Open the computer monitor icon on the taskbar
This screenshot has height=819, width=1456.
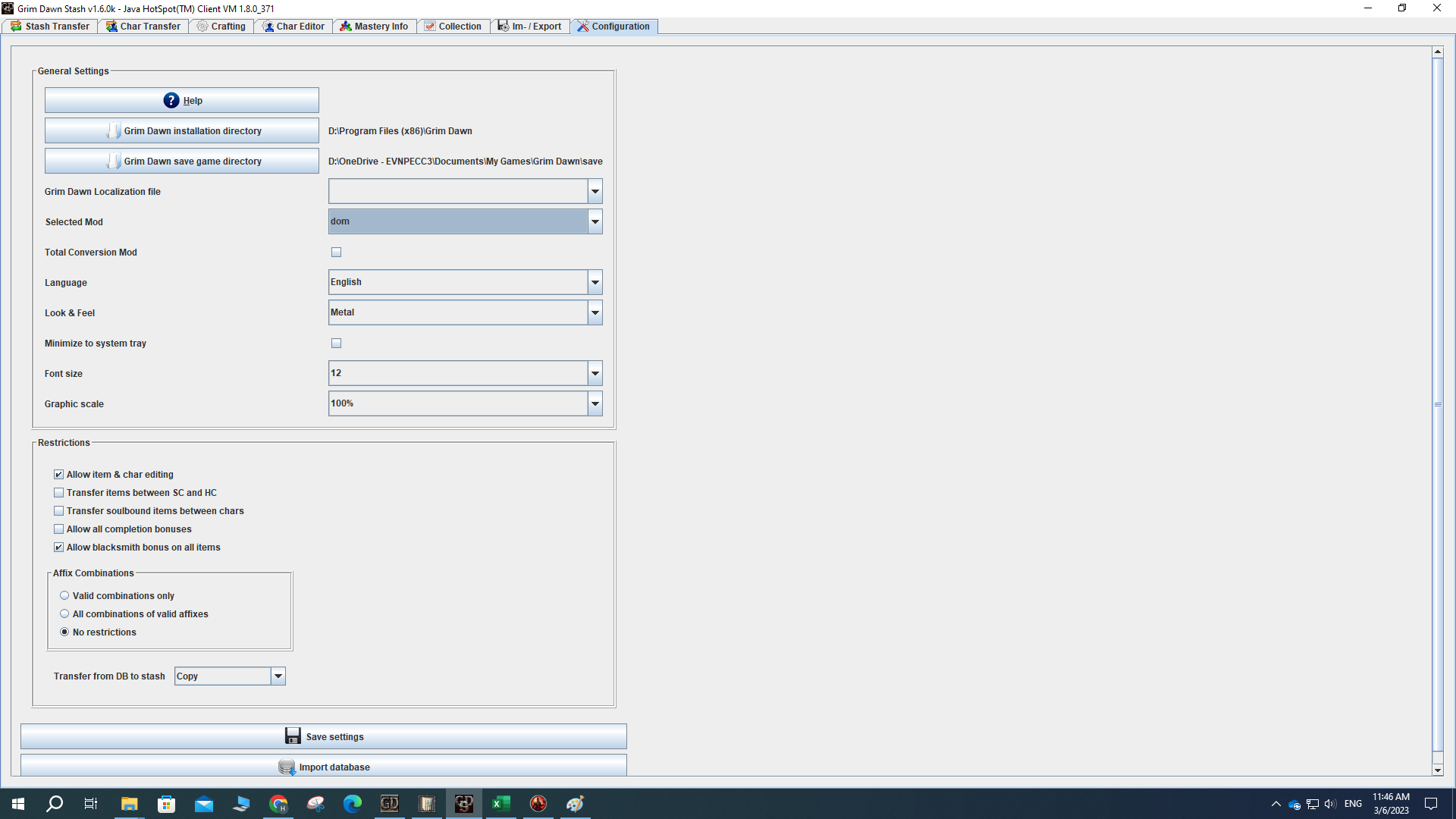tap(241, 804)
